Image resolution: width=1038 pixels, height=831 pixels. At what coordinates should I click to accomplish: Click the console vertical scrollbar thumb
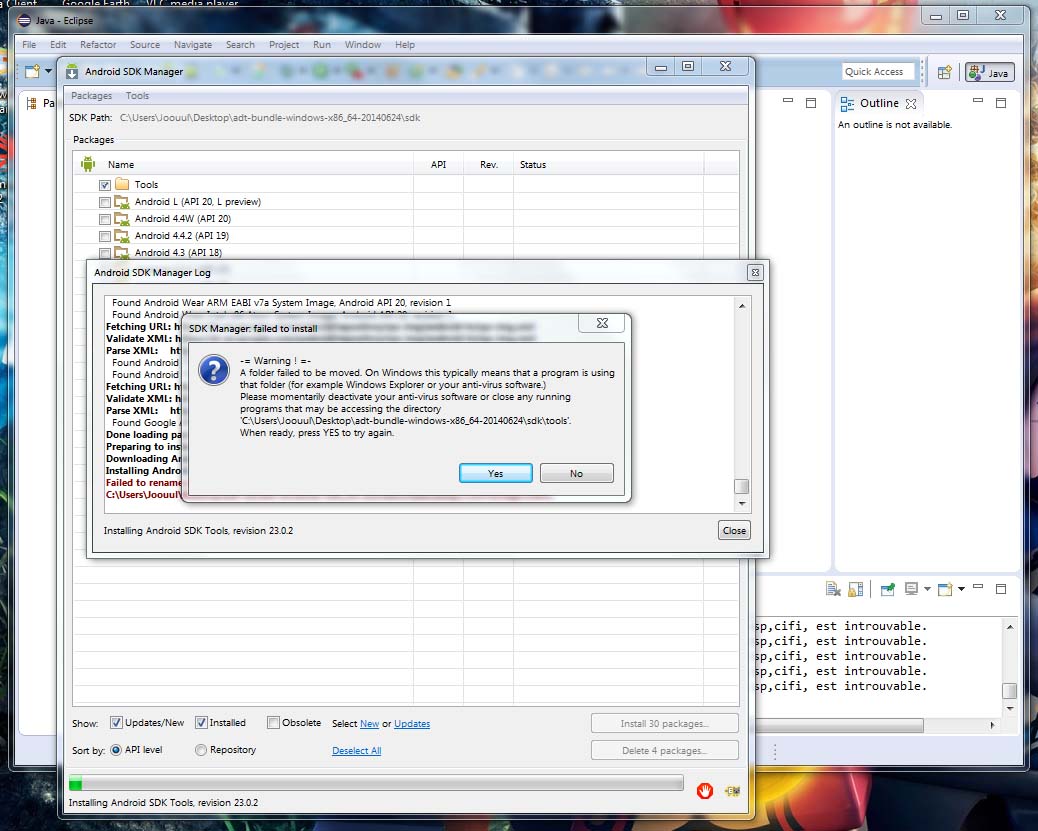(1009, 690)
